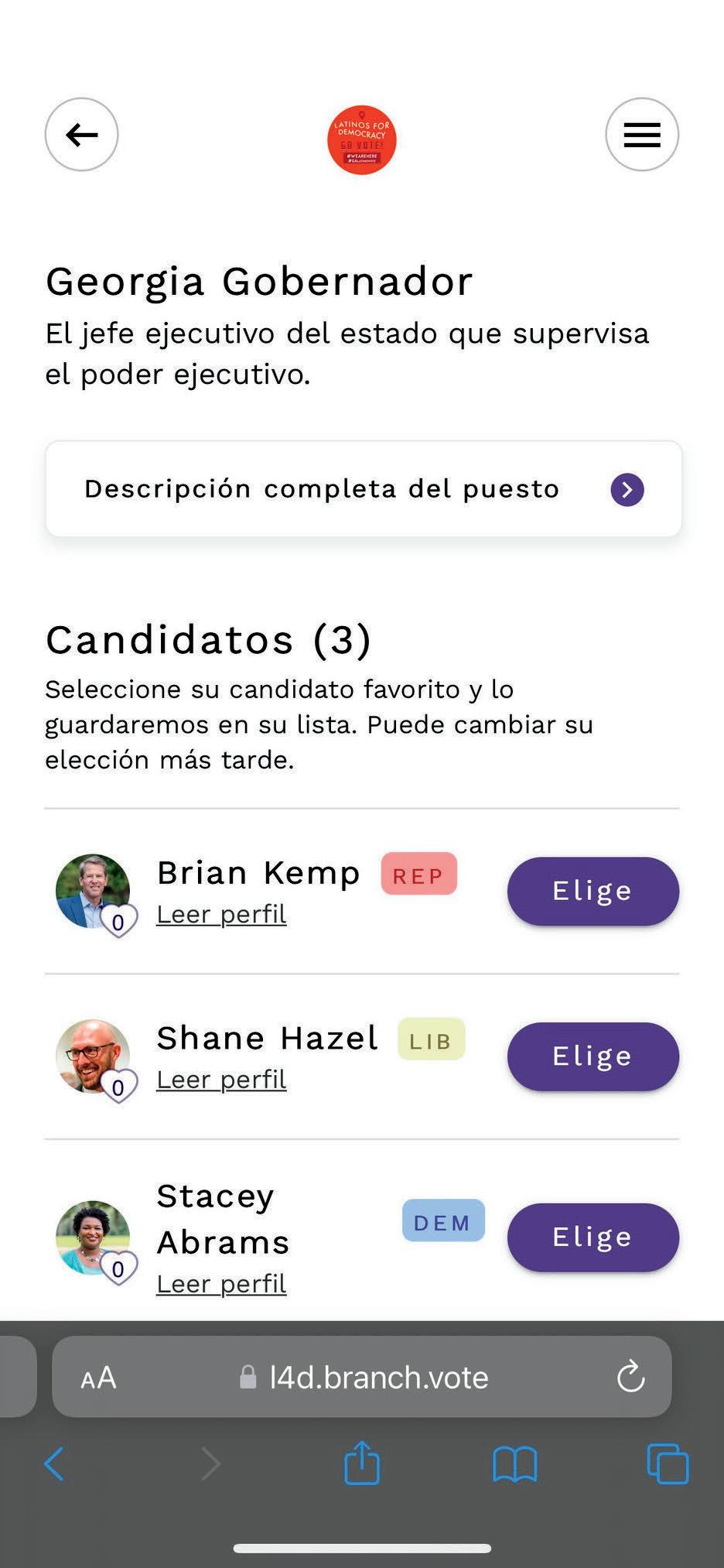Choose Shane Hazel with the Elige button
Screen dimensions: 724x1568
[x=593, y=1056]
